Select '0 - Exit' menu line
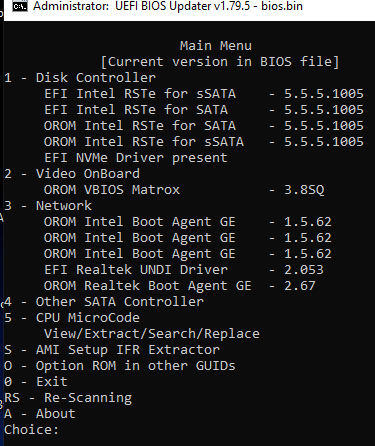 [x=36, y=382]
